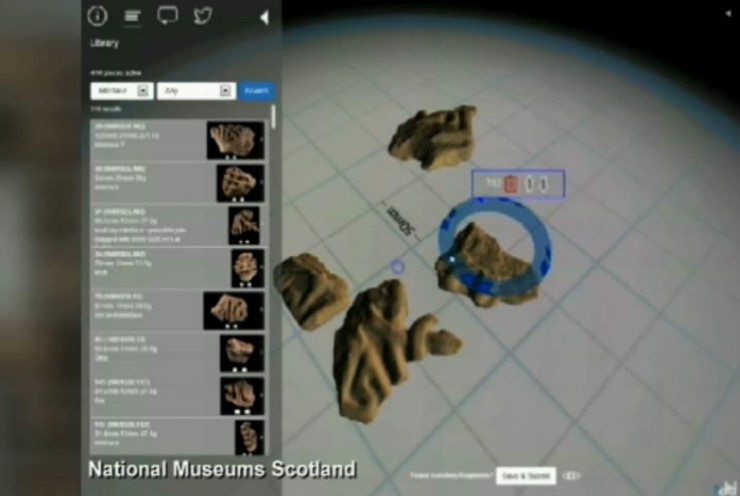740x496 pixels.
Task: Select the third fragment thumbnail in results
Action: 244,226
